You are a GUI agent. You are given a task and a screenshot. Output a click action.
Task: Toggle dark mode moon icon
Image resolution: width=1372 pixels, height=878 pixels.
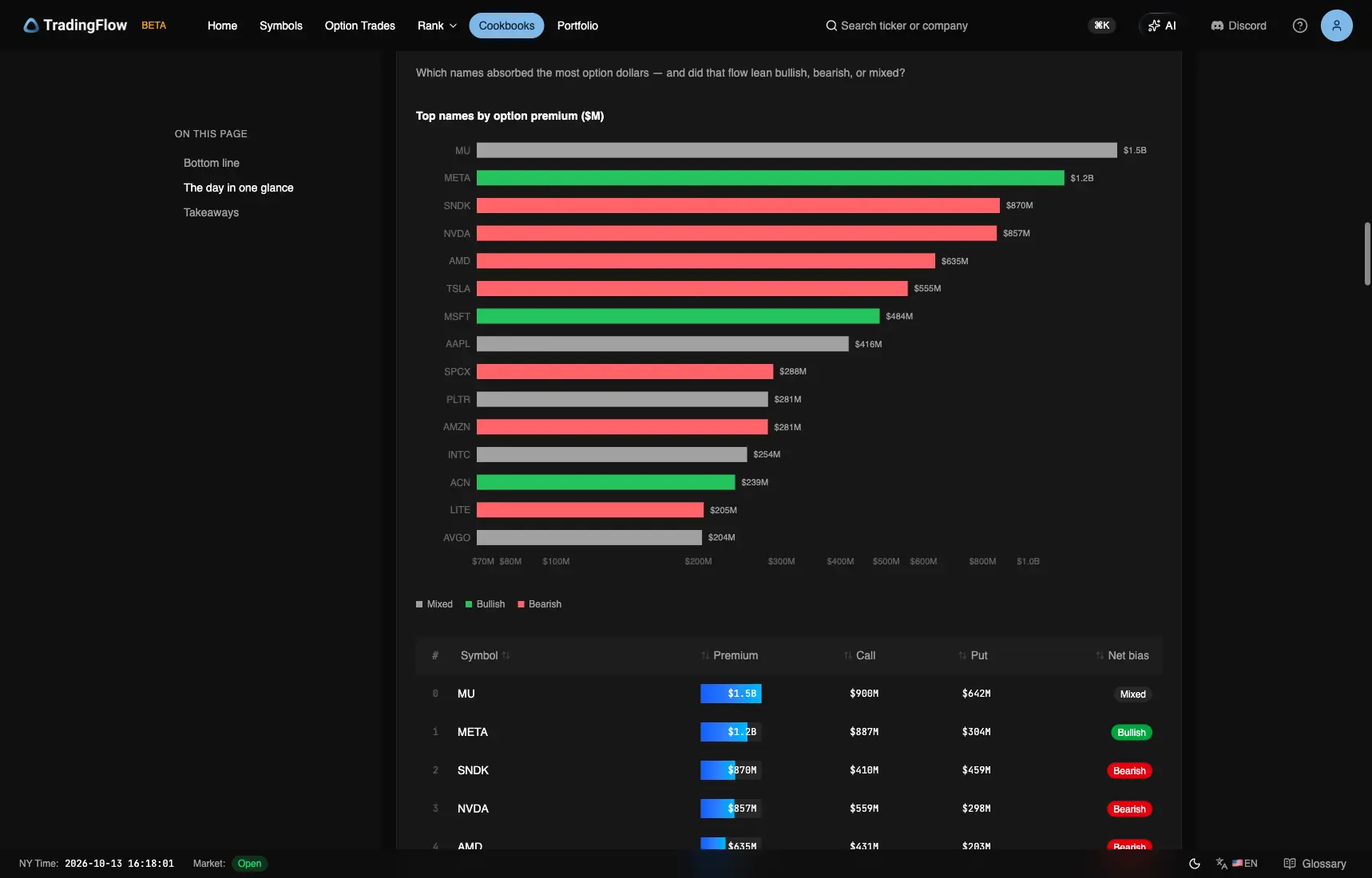click(1195, 864)
